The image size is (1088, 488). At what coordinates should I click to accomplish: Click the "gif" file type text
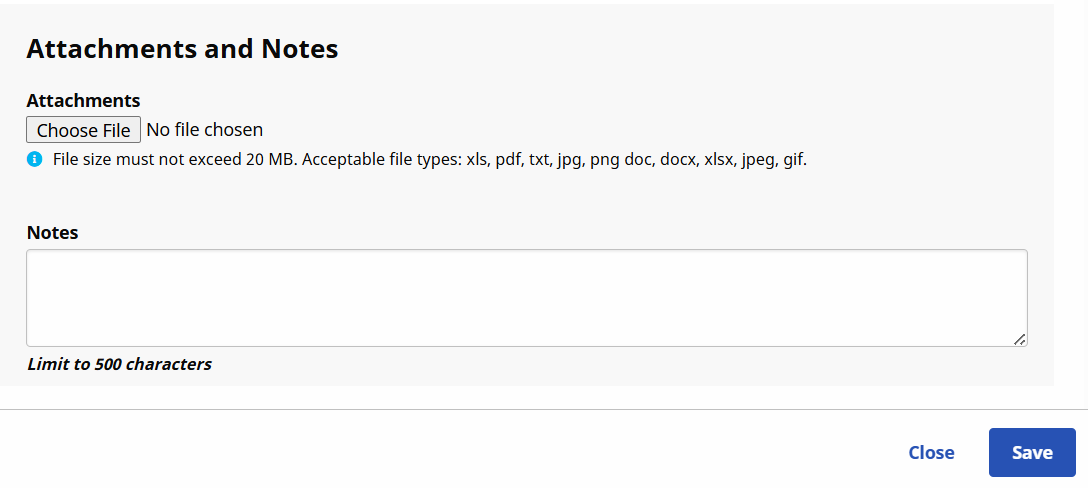(x=794, y=160)
